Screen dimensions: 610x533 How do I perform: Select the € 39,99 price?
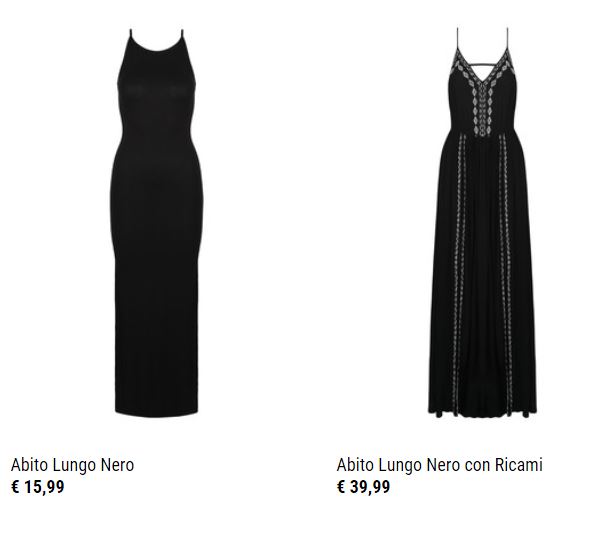coord(363,487)
